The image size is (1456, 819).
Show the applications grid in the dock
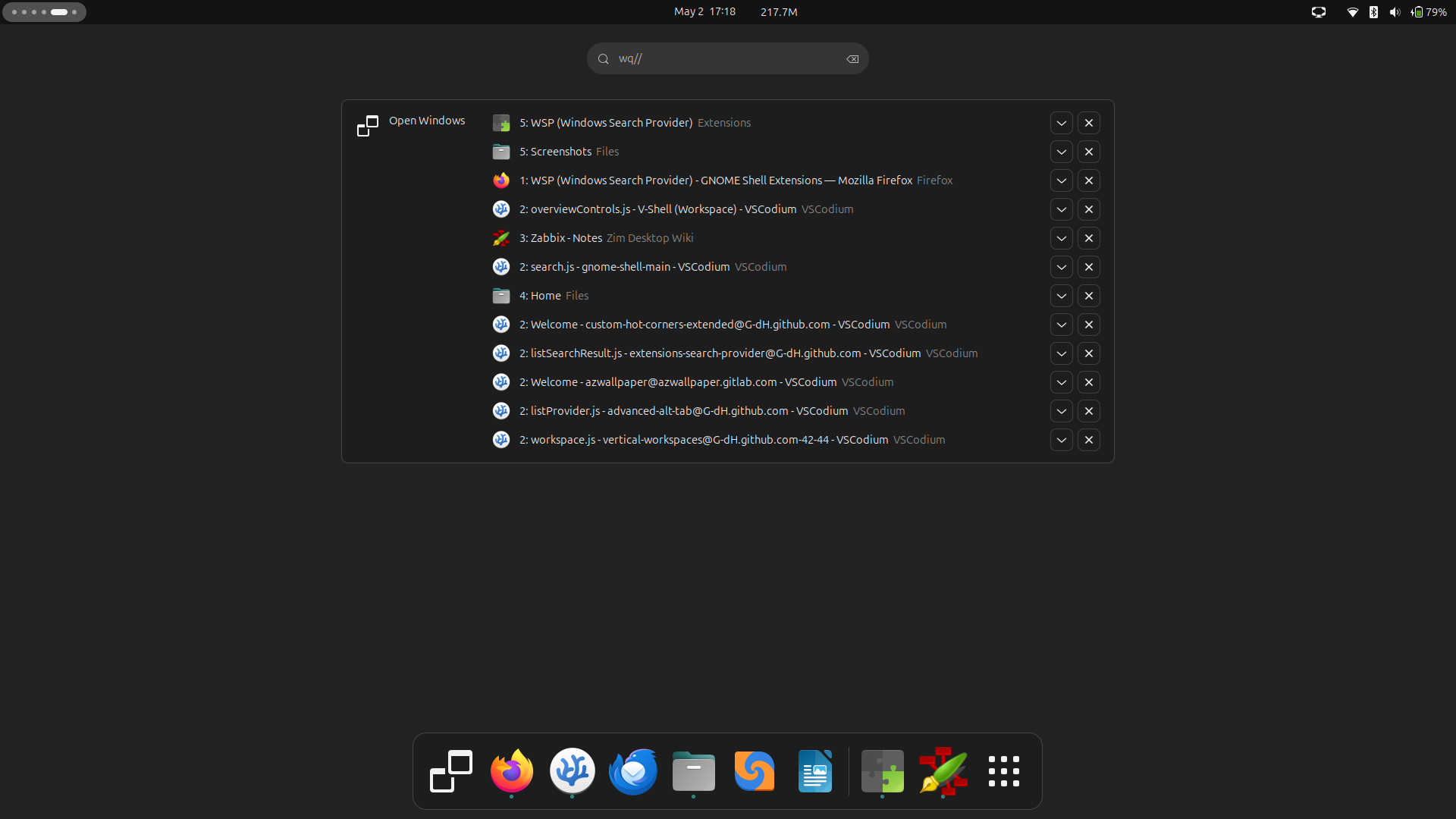tap(1004, 771)
